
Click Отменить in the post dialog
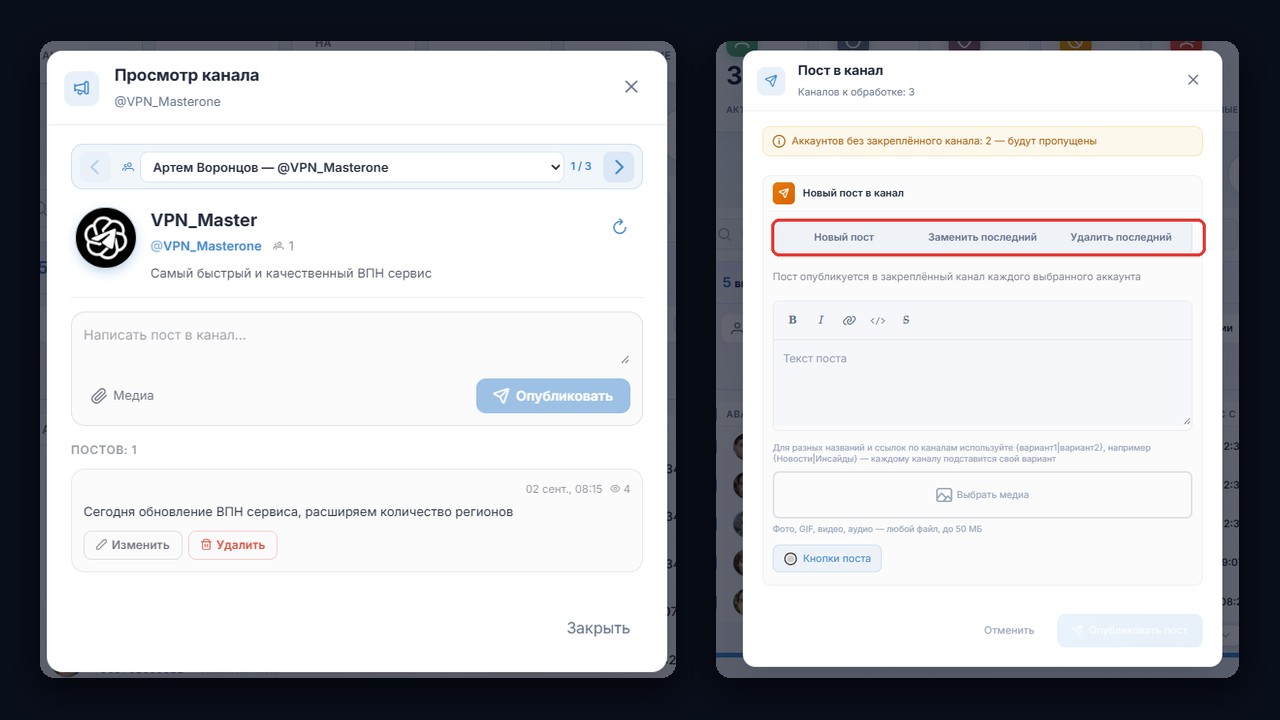(x=1009, y=631)
